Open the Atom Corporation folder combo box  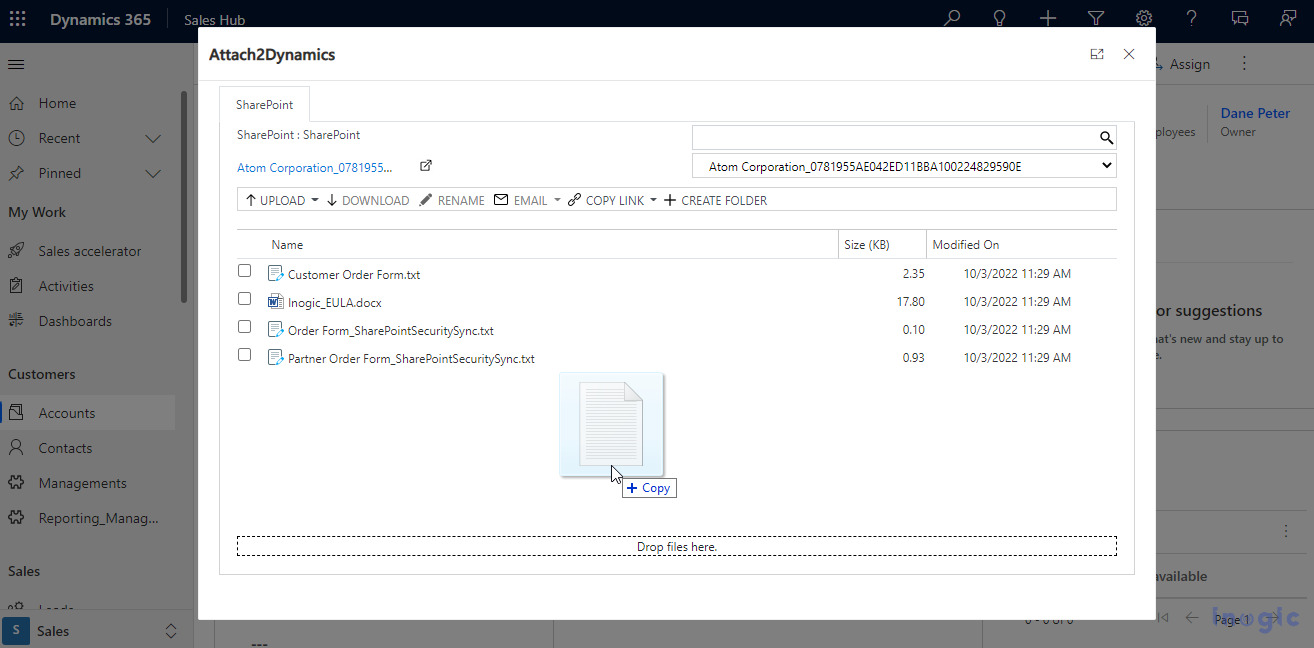click(904, 166)
